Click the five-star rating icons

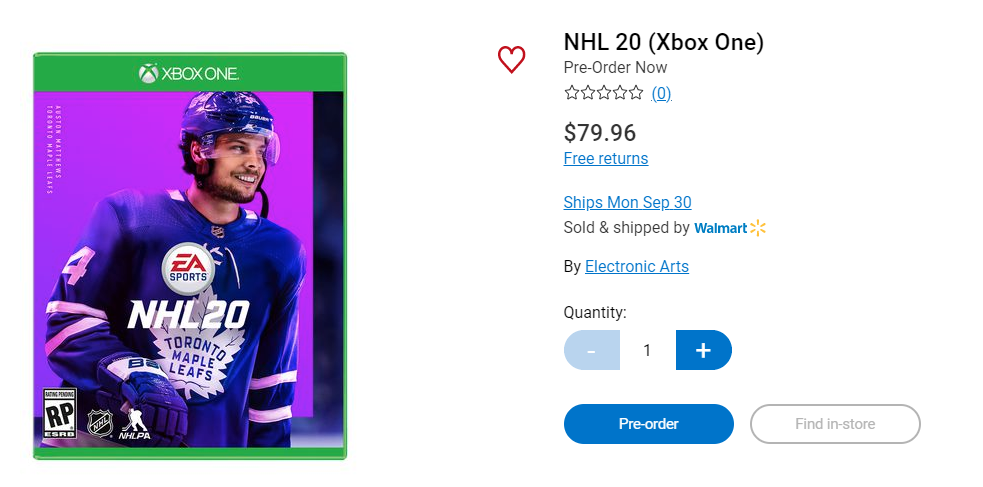click(604, 93)
